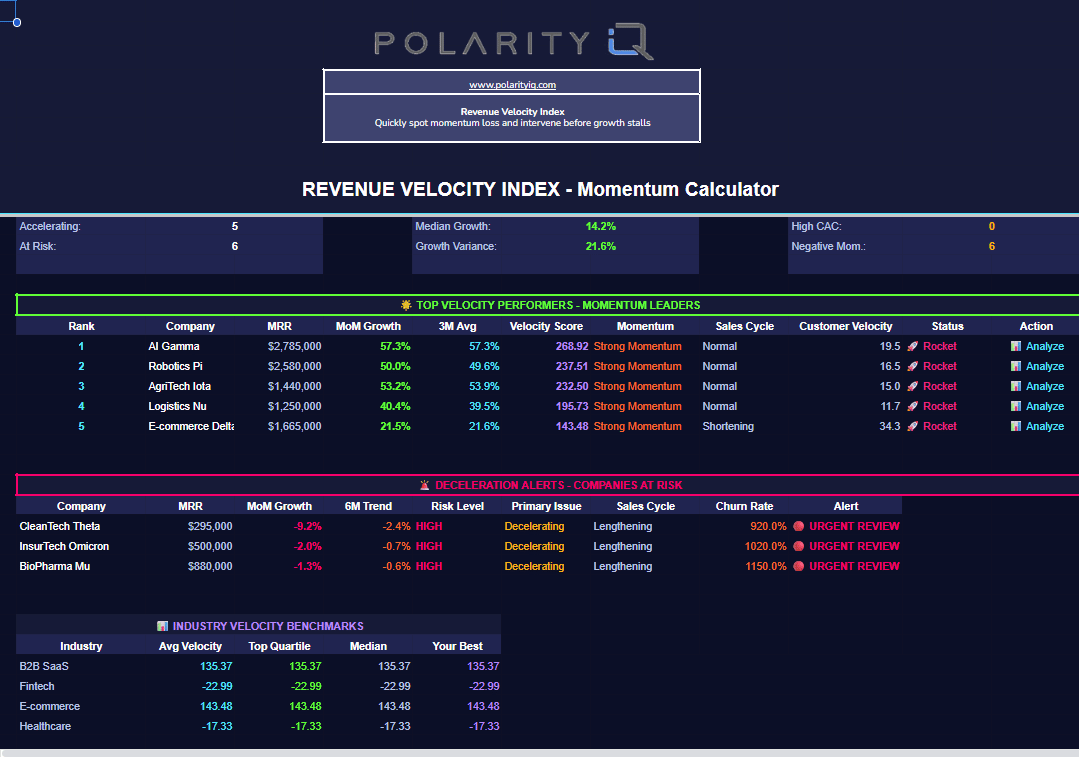Click the rocket status icon for Logistics Nu
This screenshot has width=1079, height=757.
click(912, 406)
